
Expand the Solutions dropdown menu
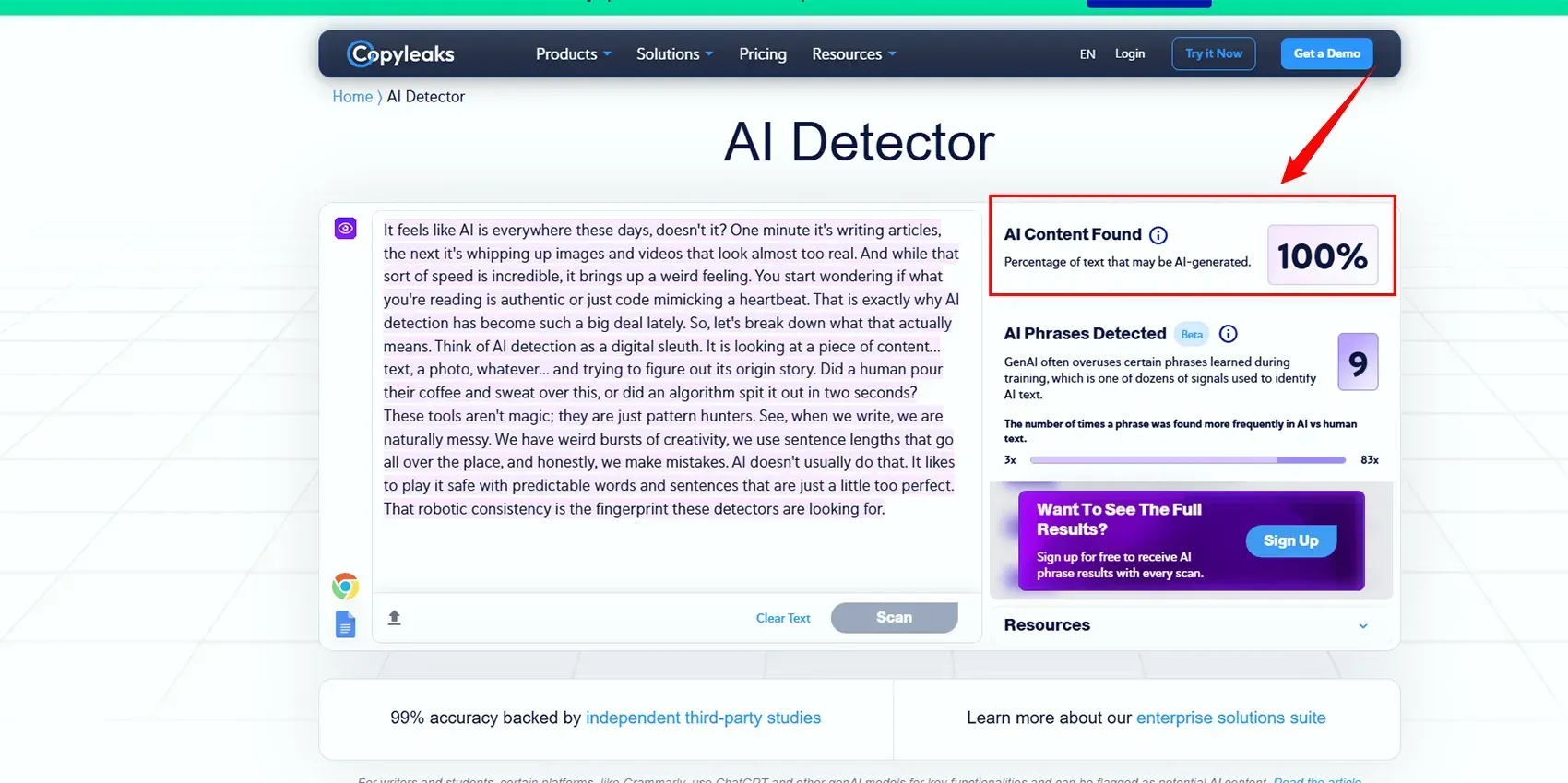(674, 54)
